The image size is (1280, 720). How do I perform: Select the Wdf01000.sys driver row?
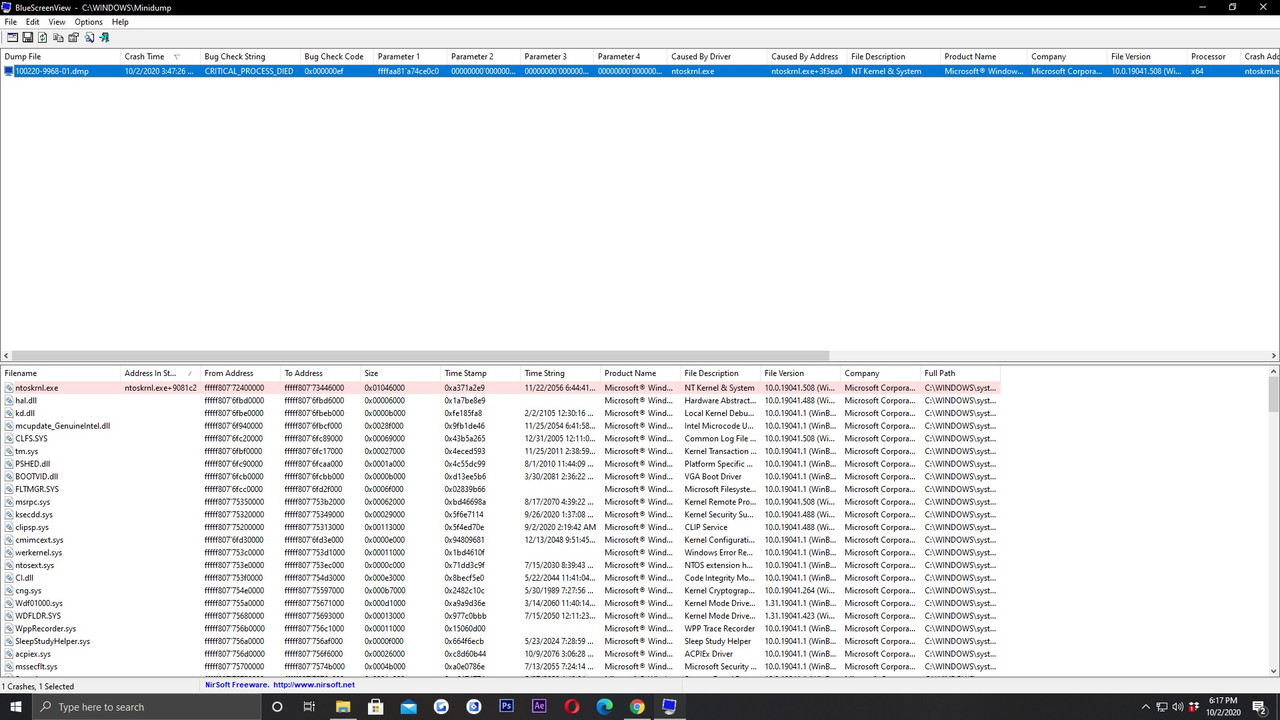tap(500, 603)
